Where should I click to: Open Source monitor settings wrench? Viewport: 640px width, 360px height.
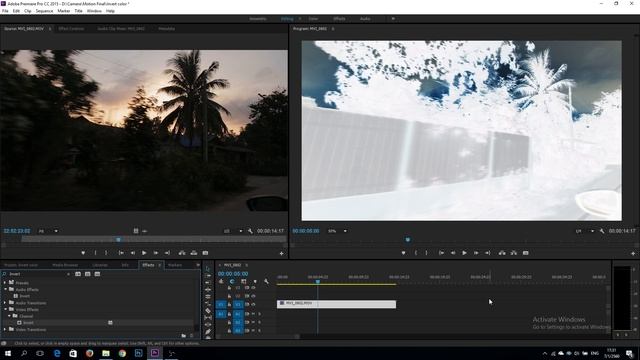click(x=250, y=231)
